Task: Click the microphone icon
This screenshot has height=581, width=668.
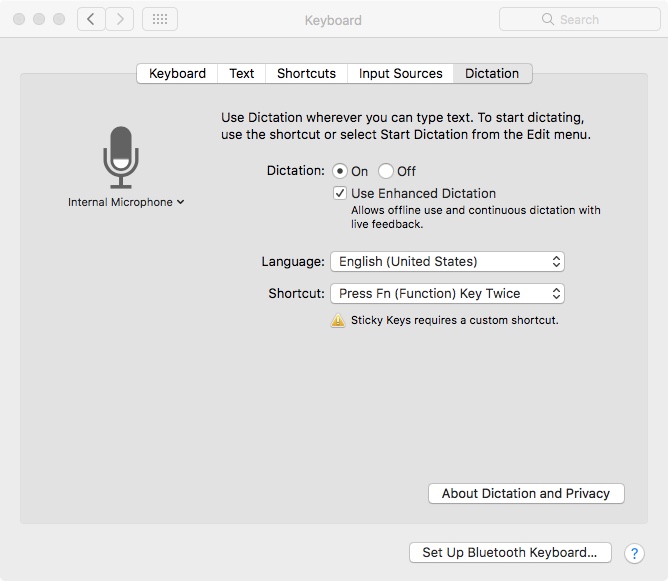Action: [x=121, y=157]
